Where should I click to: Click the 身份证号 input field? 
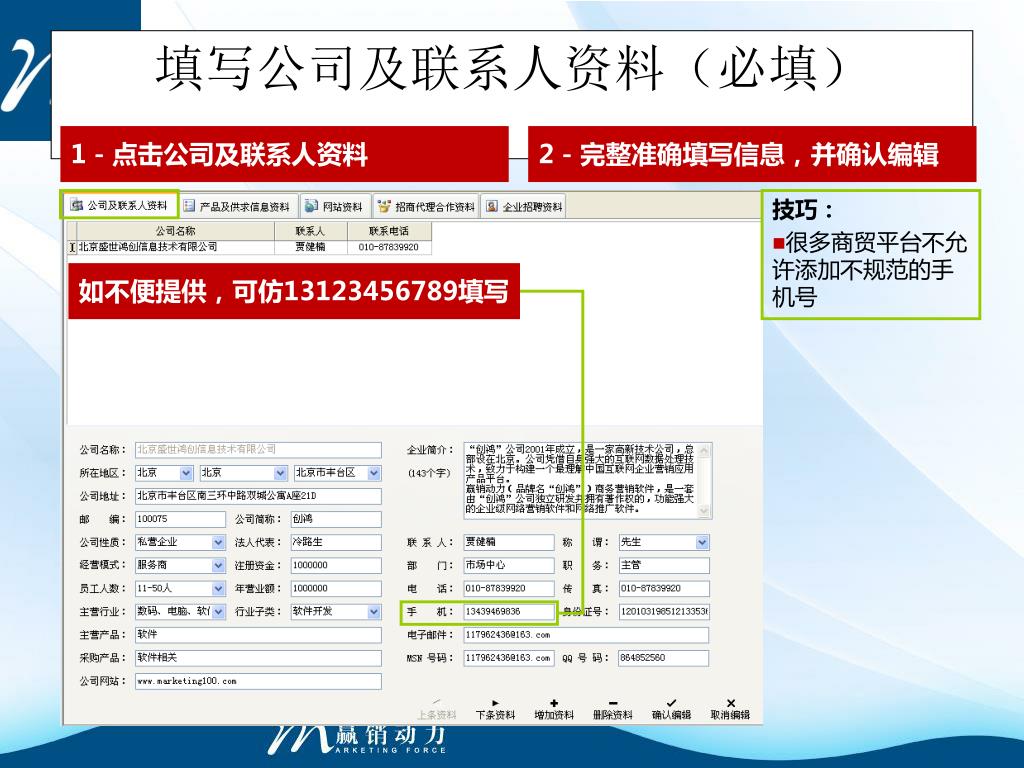pyautogui.click(x=664, y=611)
